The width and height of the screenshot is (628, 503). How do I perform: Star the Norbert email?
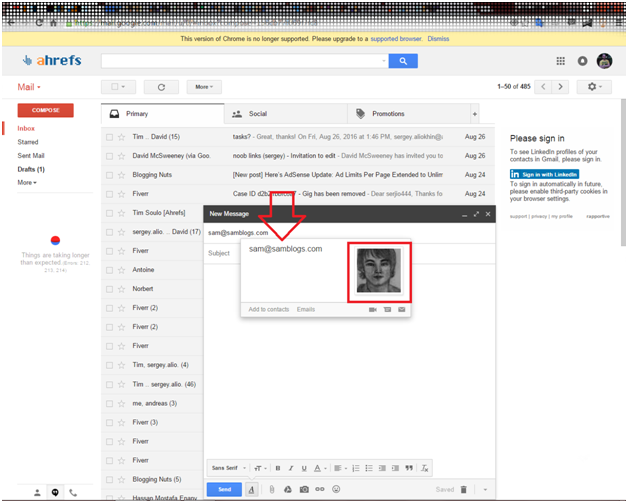tap(121, 289)
